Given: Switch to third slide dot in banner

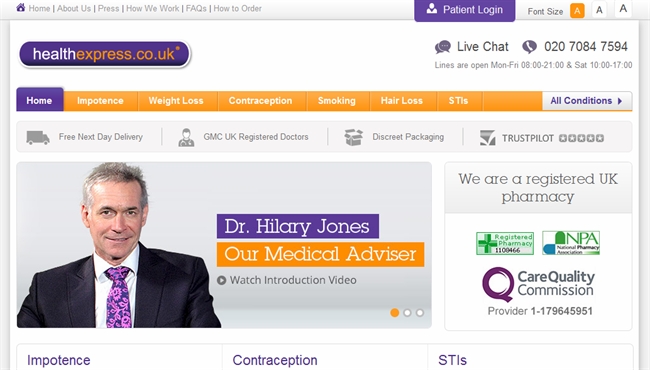Looking at the screenshot, I should pos(420,313).
